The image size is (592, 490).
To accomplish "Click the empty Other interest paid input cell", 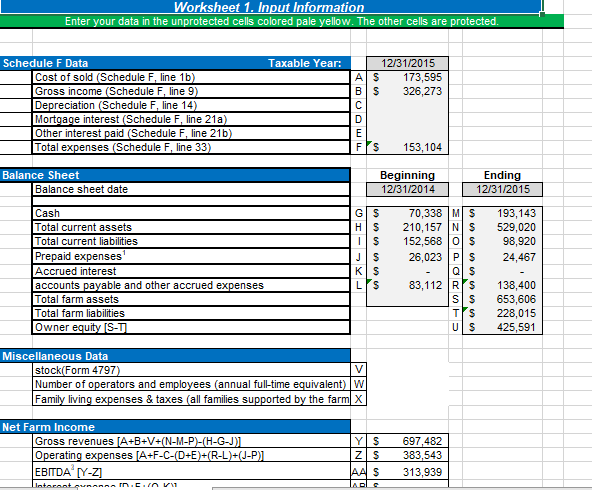I will tap(407, 133).
